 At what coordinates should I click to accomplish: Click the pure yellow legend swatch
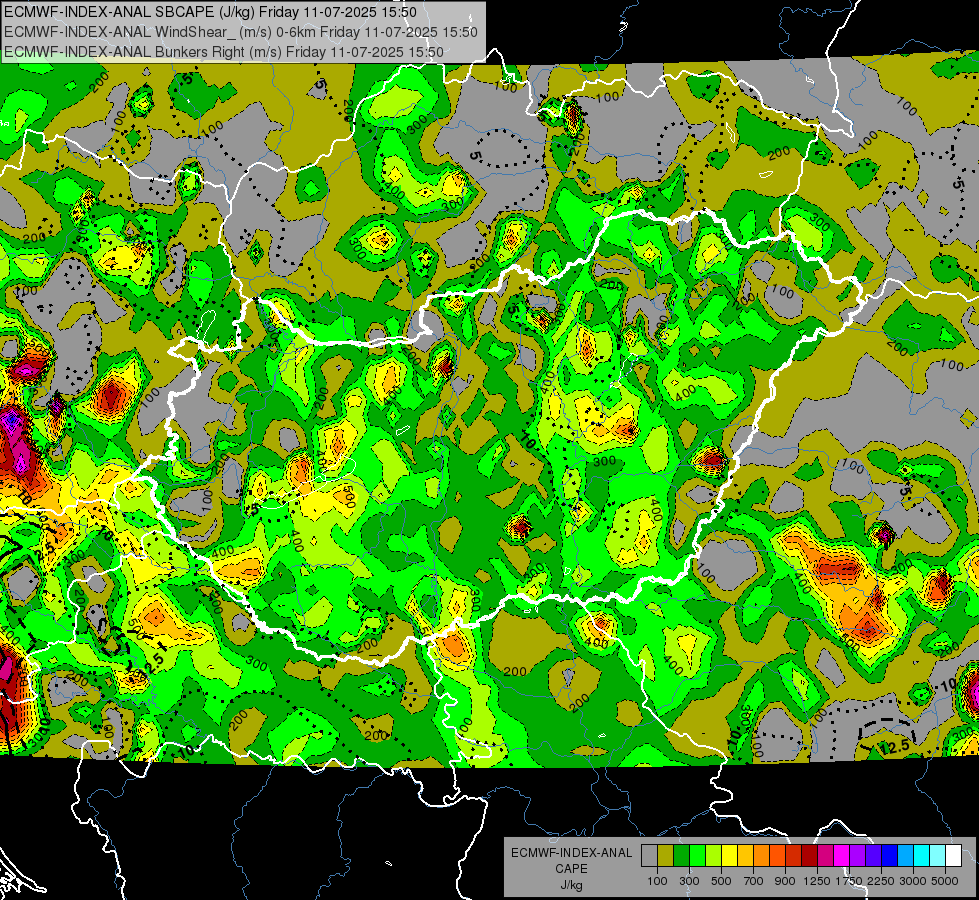pyautogui.click(x=729, y=855)
